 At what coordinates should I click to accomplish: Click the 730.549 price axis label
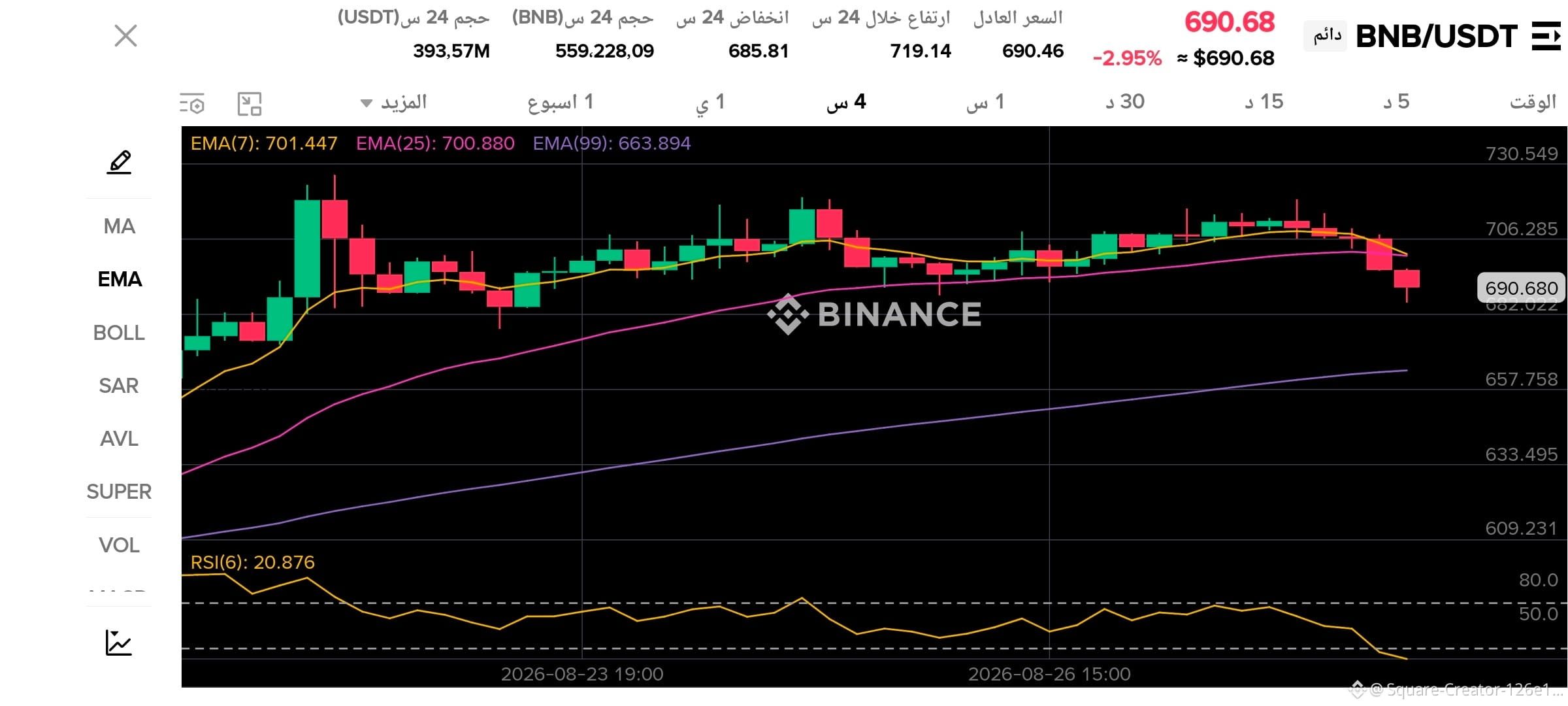pyautogui.click(x=1522, y=154)
